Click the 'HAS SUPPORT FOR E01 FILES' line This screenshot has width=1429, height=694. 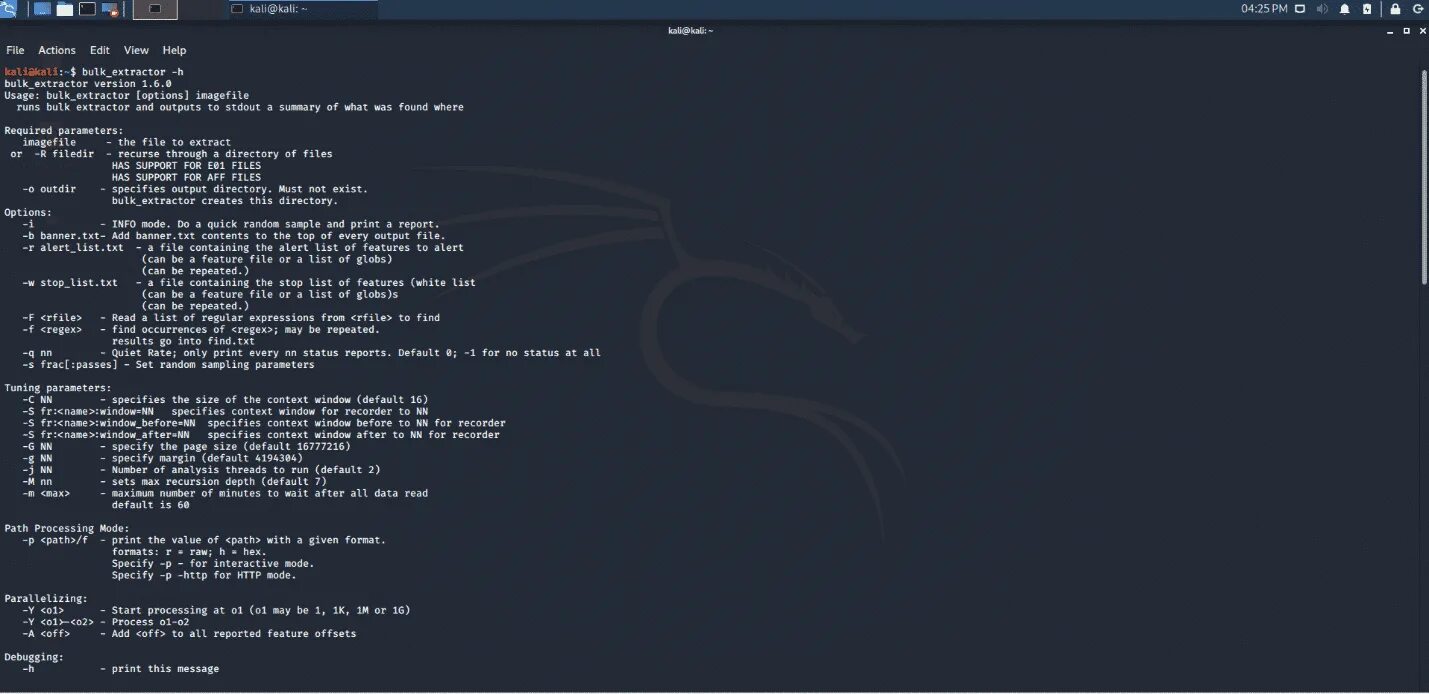click(x=186, y=166)
